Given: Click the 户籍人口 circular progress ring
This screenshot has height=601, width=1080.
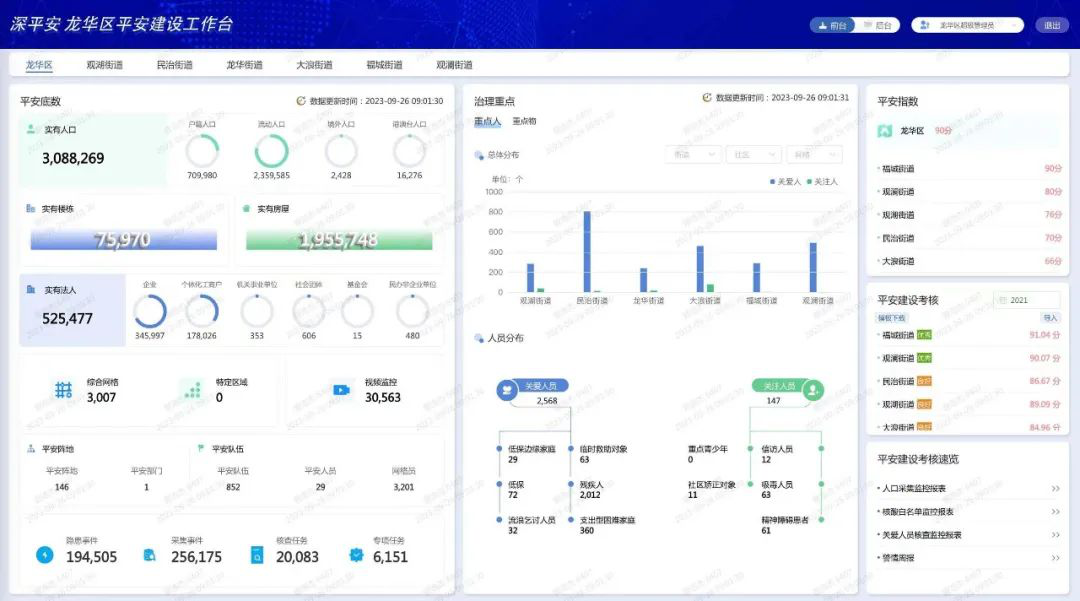Looking at the screenshot, I should pos(202,151).
